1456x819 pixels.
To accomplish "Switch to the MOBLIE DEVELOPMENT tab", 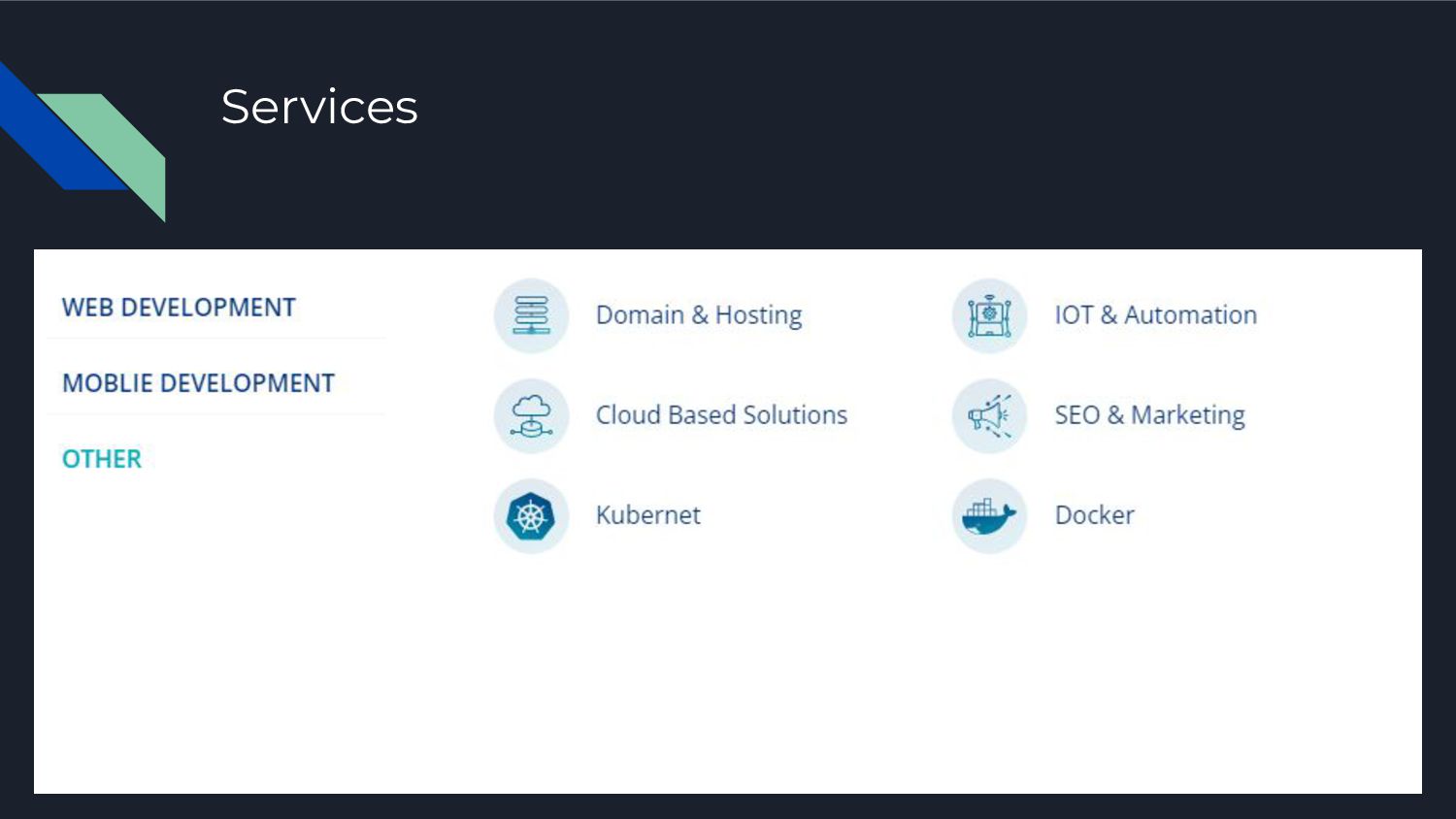I will coord(198,383).
